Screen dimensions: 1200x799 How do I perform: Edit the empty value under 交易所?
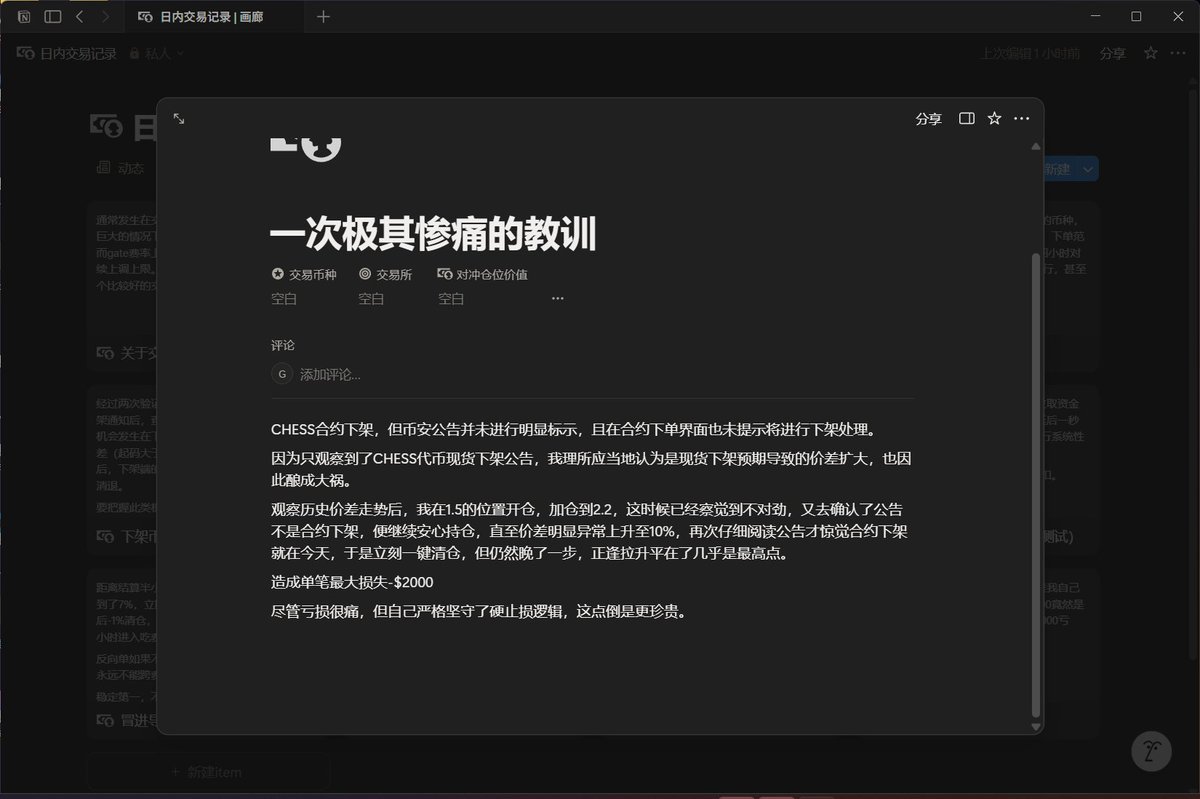click(372, 299)
